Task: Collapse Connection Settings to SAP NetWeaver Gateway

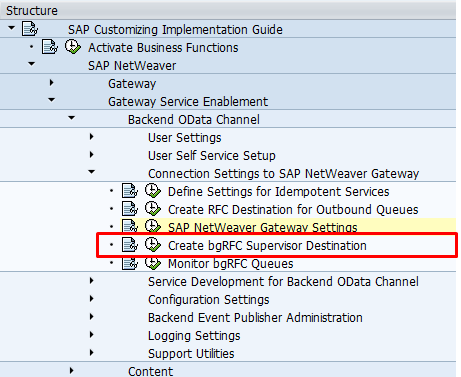Action: (x=91, y=172)
